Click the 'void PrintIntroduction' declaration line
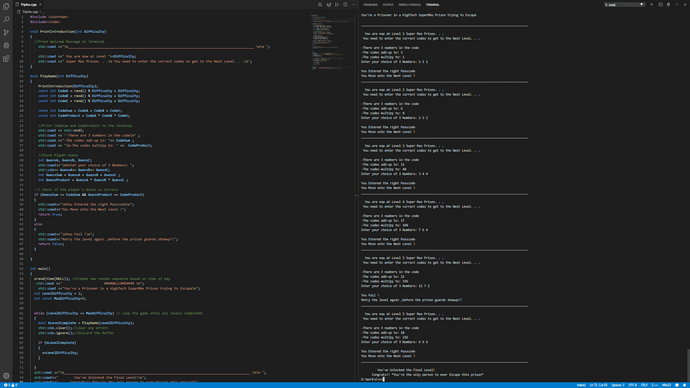 click(x=68, y=32)
